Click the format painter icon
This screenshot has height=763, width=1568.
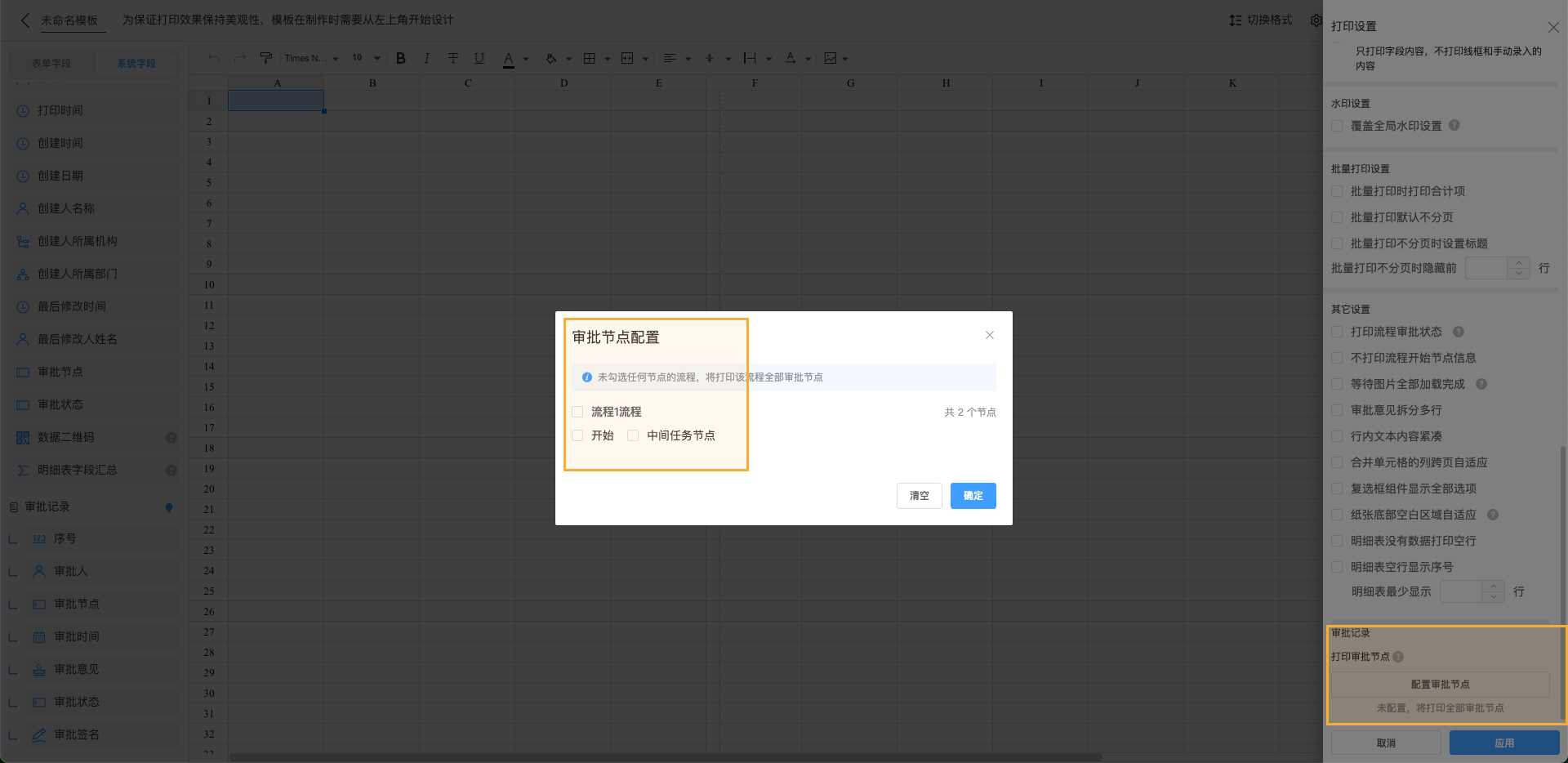coord(265,58)
